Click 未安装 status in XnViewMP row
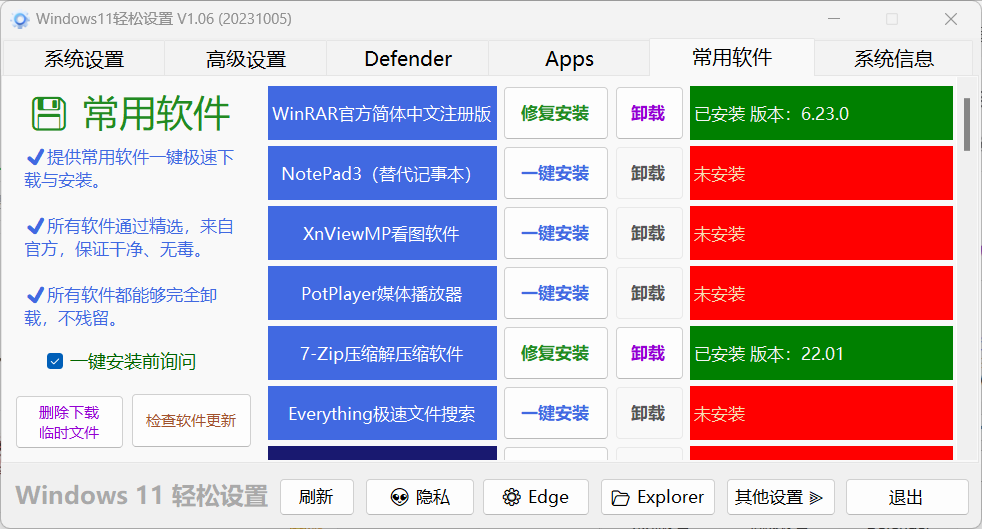Image resolution: width=982 pixels, height=529 pixels. (x=821, y=234)
